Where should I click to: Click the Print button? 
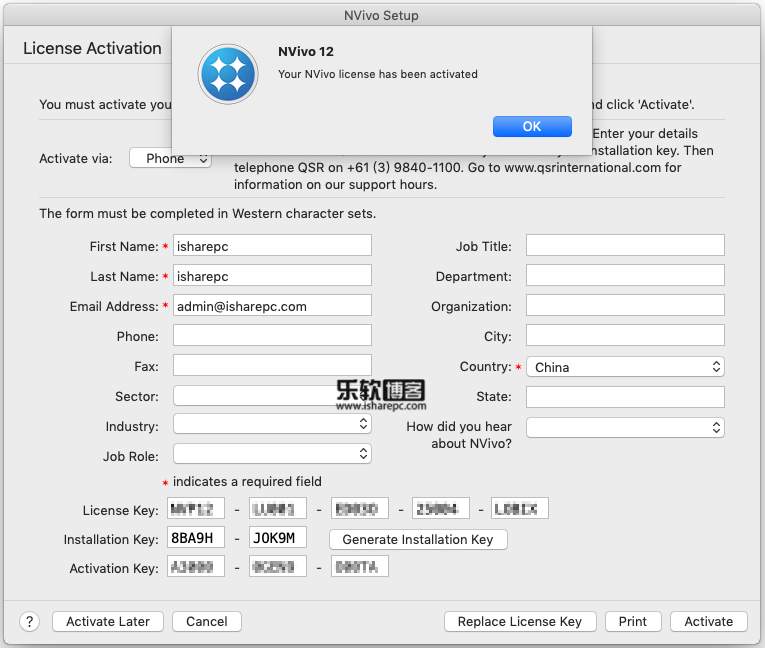coord(633,622)
